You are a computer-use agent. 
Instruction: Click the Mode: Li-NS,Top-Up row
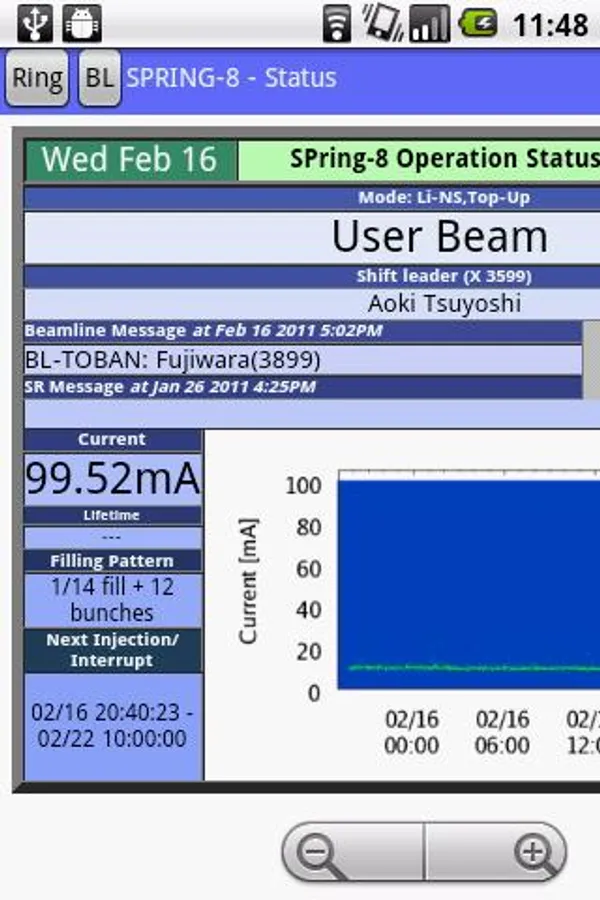pyautogui.click(x=312, y=198)
